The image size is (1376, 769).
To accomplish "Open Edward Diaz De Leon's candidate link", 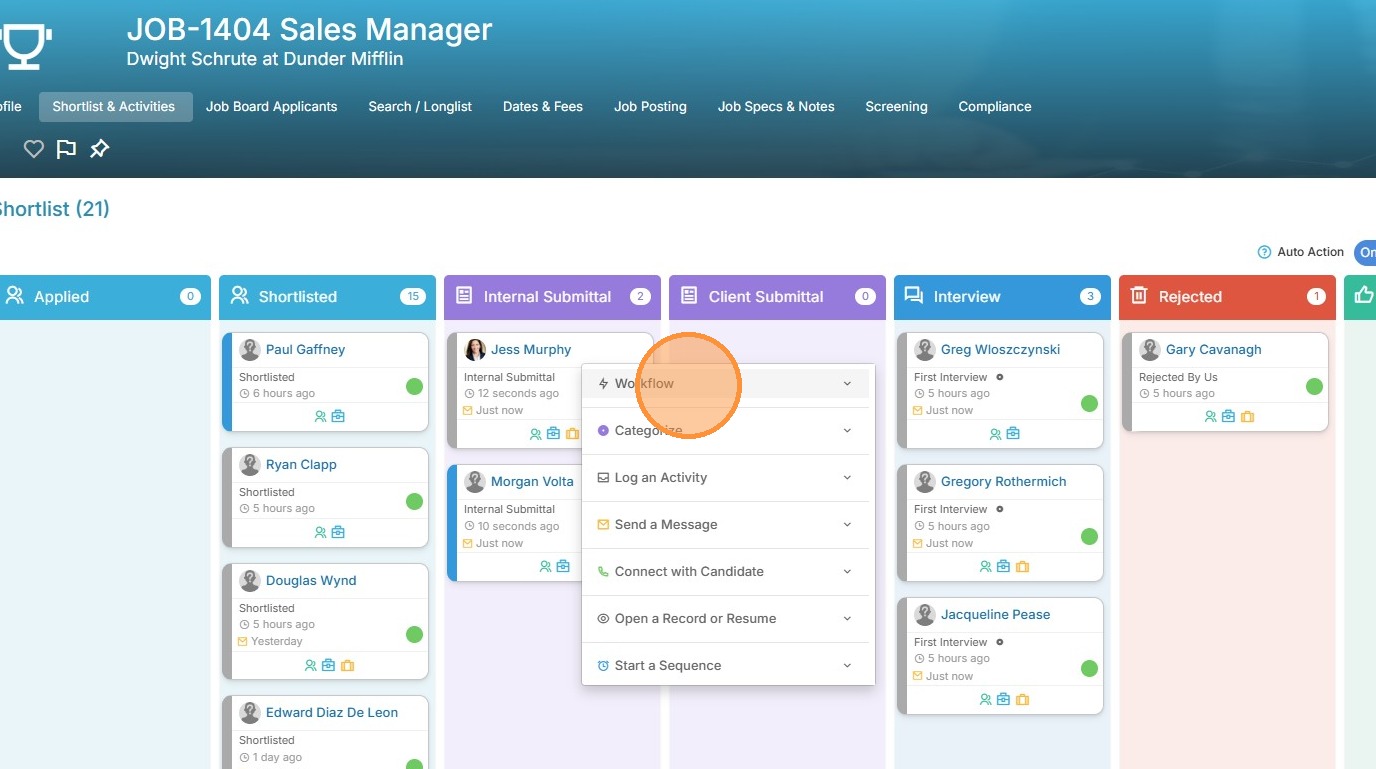I will pos(332,713).
